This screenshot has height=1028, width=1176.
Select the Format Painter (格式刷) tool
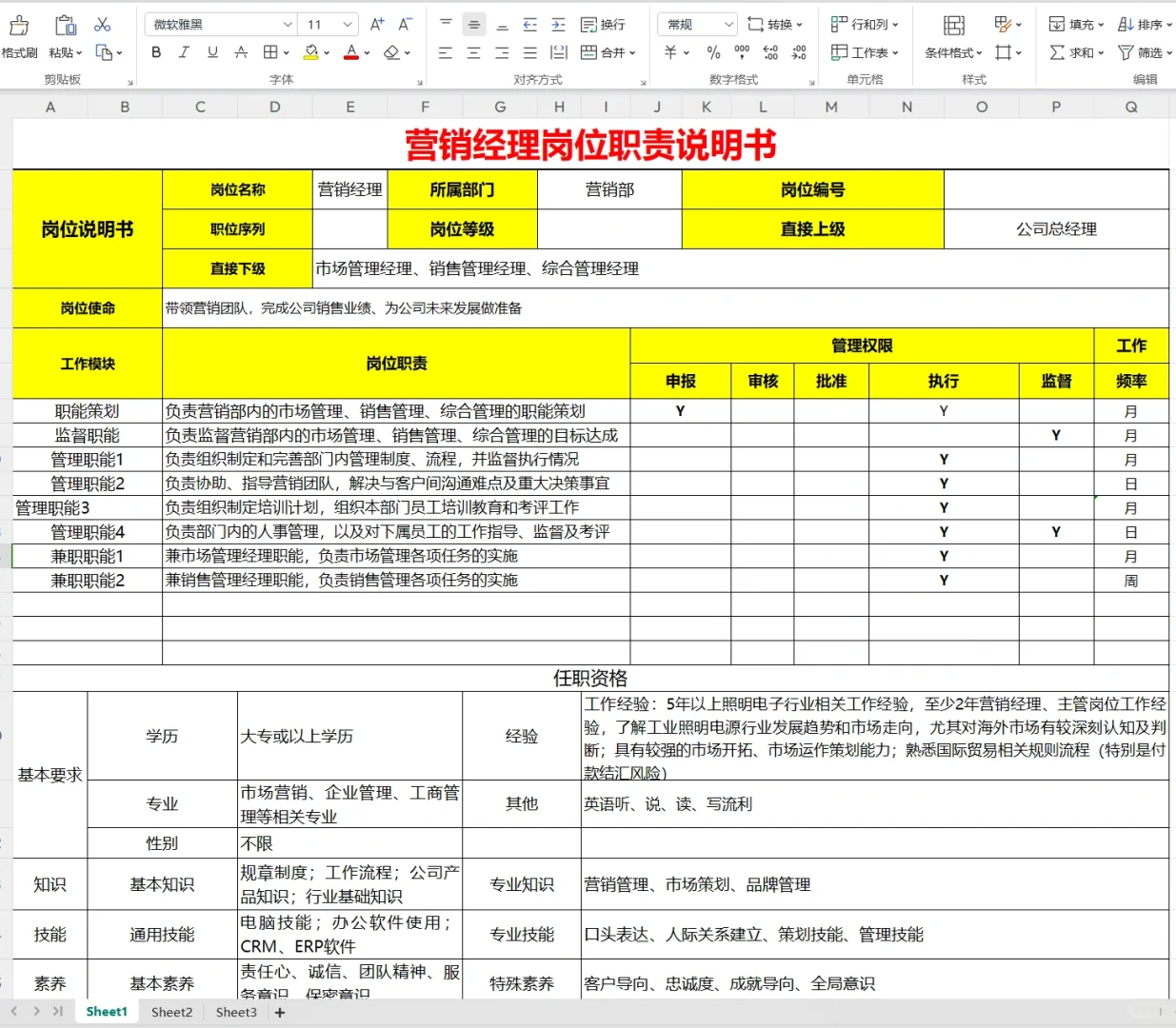[x=19, y=35]
